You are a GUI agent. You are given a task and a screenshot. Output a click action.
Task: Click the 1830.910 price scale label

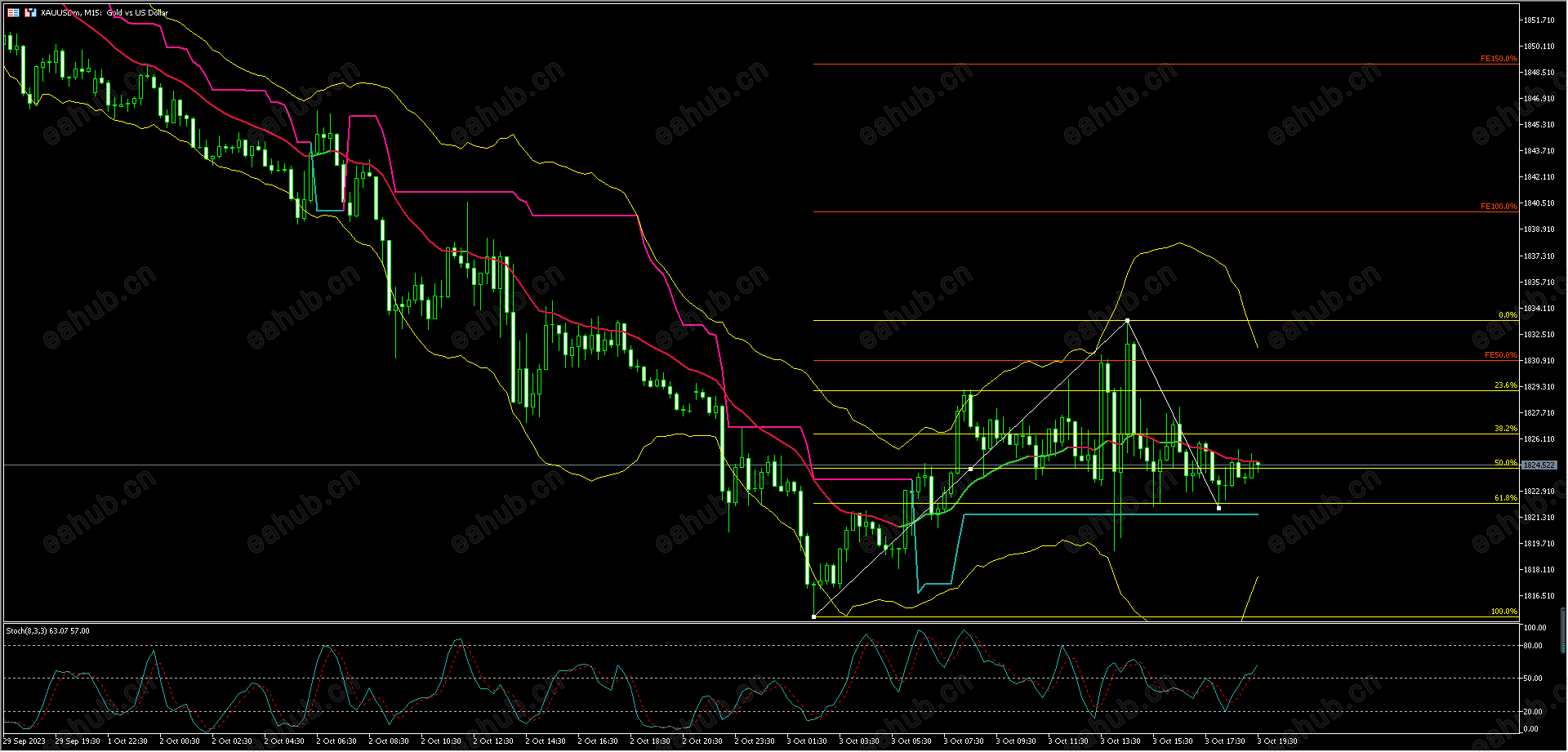click(x=1539, y=361)
